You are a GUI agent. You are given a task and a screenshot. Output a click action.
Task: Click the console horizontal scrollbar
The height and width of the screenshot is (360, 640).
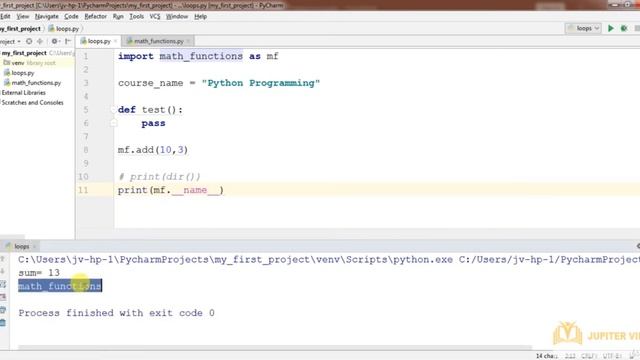pyautogui.click(x=275, y=347)
